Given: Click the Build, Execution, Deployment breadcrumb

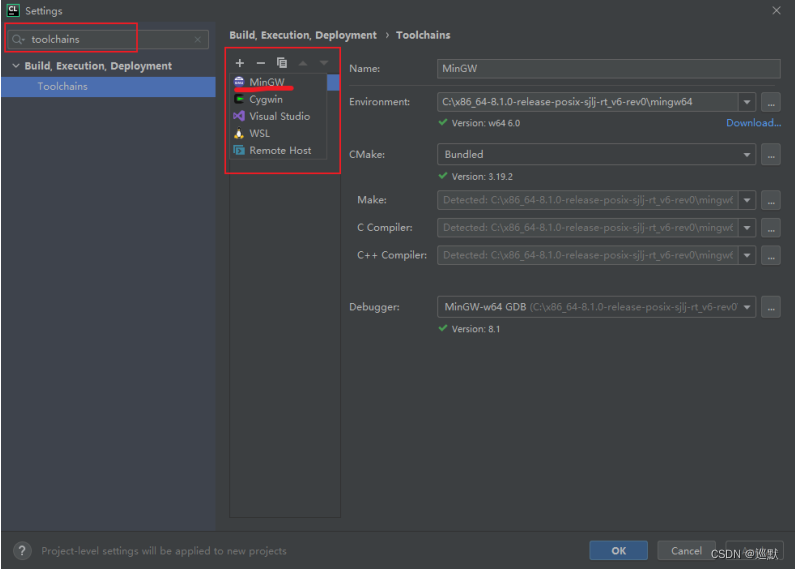Looking at the screenshot, I should coord(303,35).
